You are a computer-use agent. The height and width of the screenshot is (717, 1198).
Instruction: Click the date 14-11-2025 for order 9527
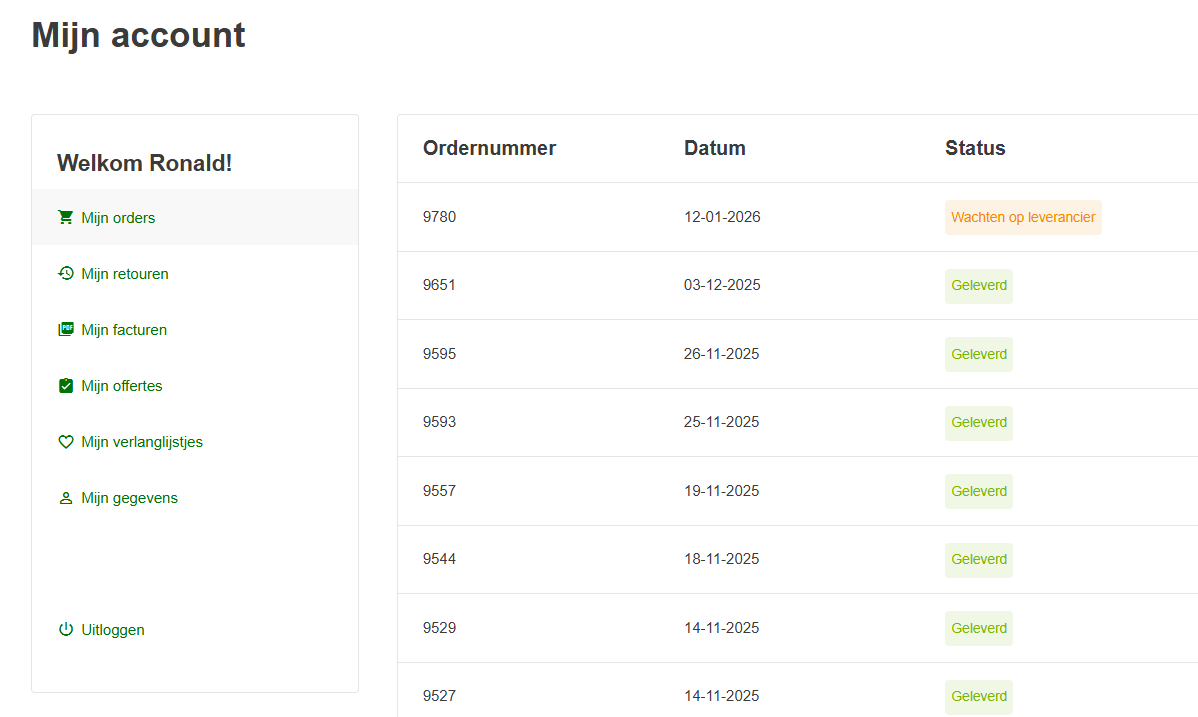pyautogui.click(x=721, y=696)
